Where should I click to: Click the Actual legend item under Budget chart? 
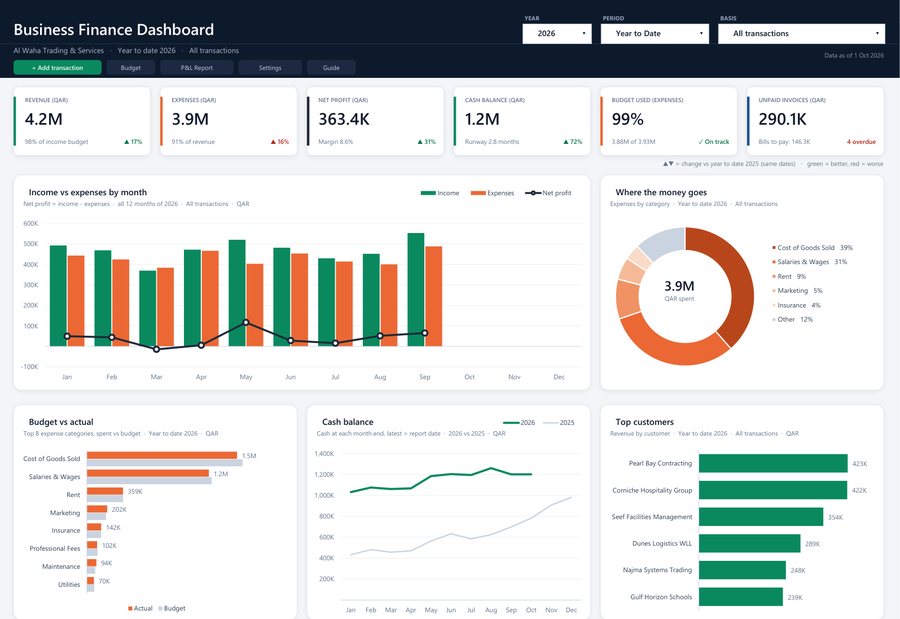coord(140,608)
